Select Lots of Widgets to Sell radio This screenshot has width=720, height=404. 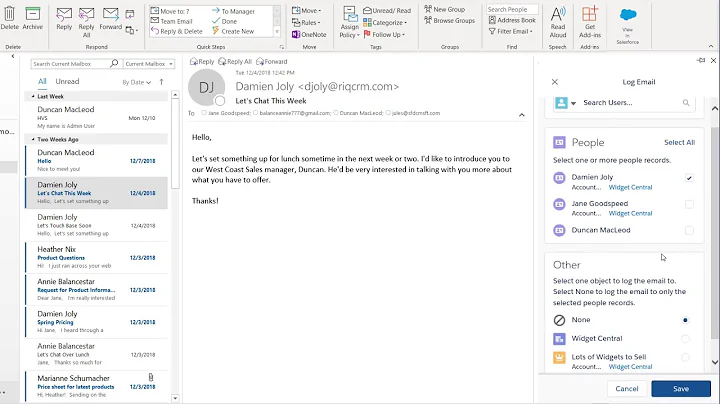(685, 357)
